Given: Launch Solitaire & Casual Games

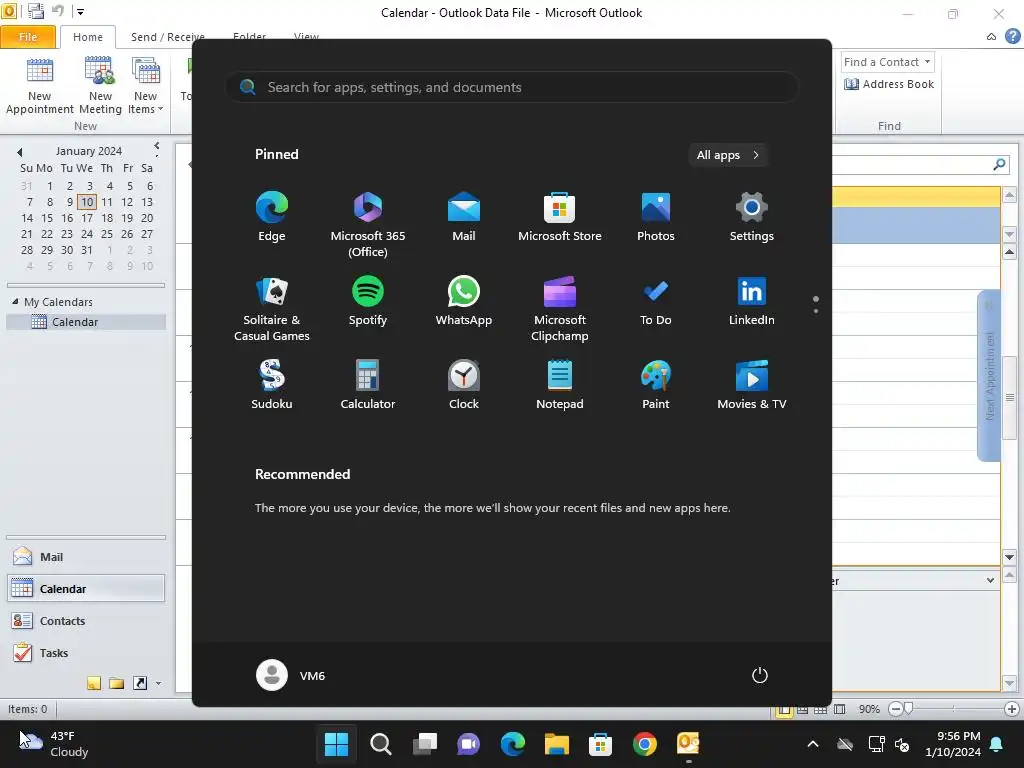Looking at the screenshot, I should [272, 309].
